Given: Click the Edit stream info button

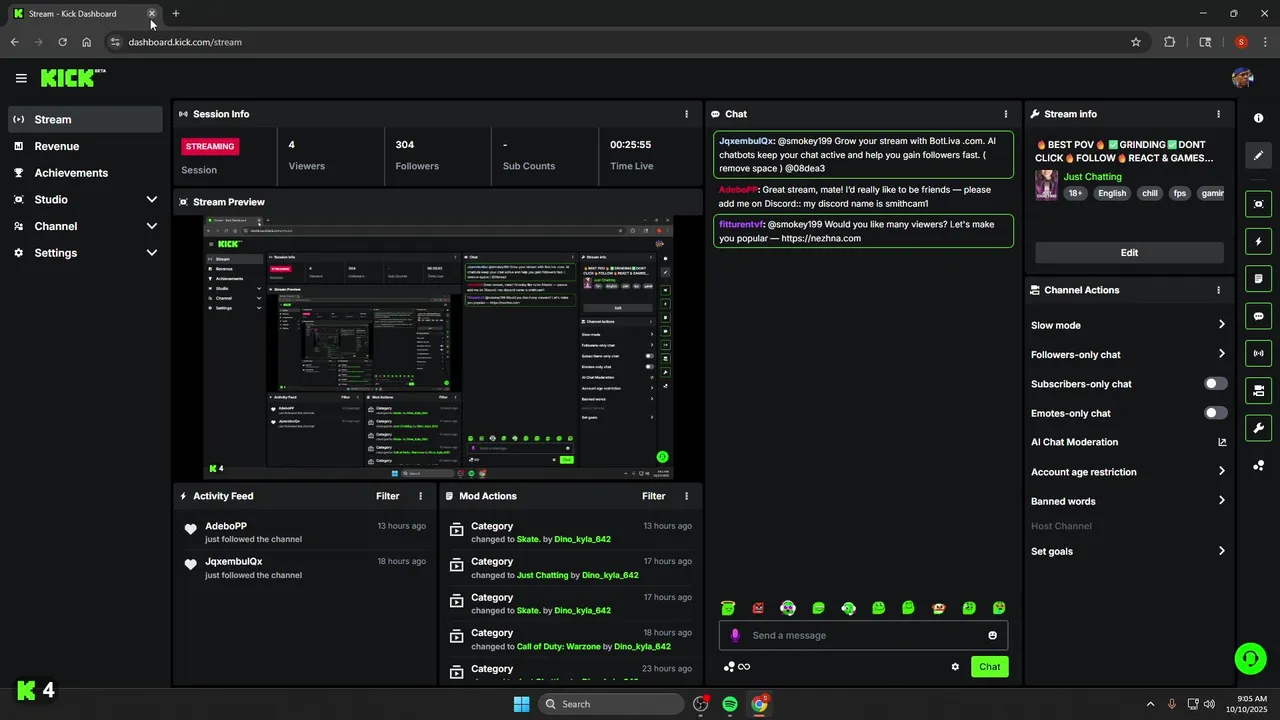Looking at the screenshot, I should (1129, 253).
